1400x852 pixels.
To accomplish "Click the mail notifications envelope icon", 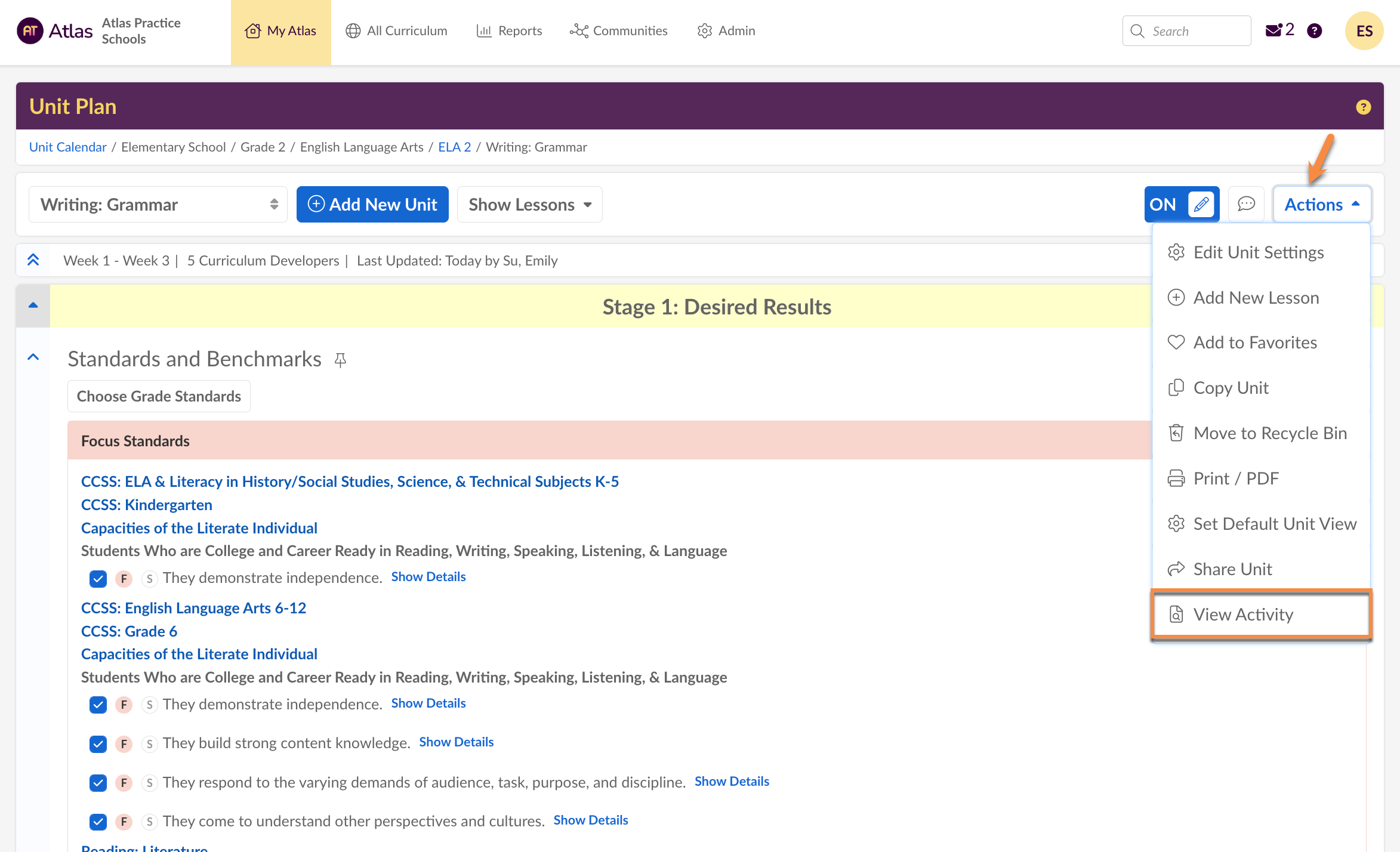I will tap(1273, 30).
